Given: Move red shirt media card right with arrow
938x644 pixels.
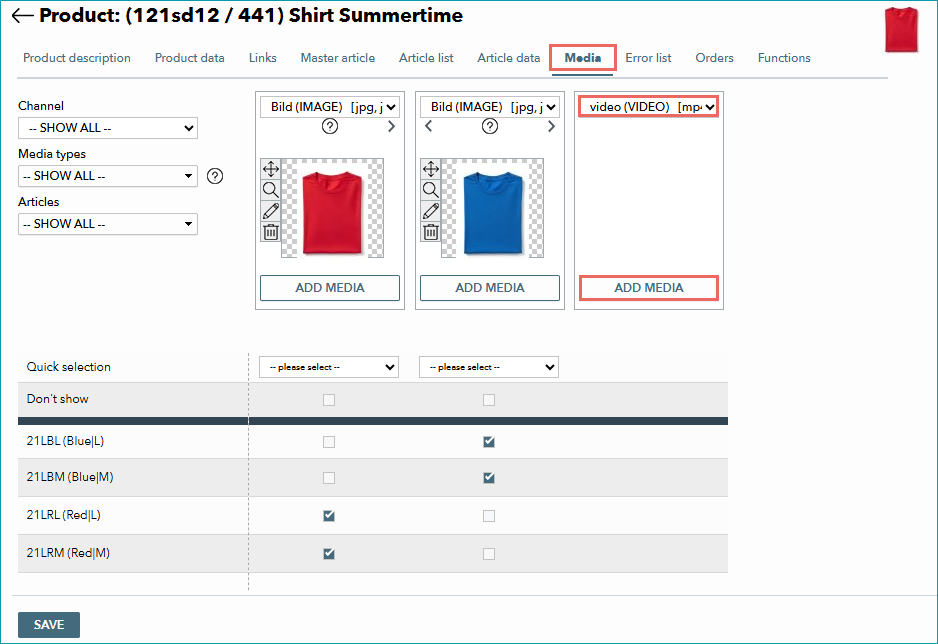Looking at the screenshot, I should 391,126.
